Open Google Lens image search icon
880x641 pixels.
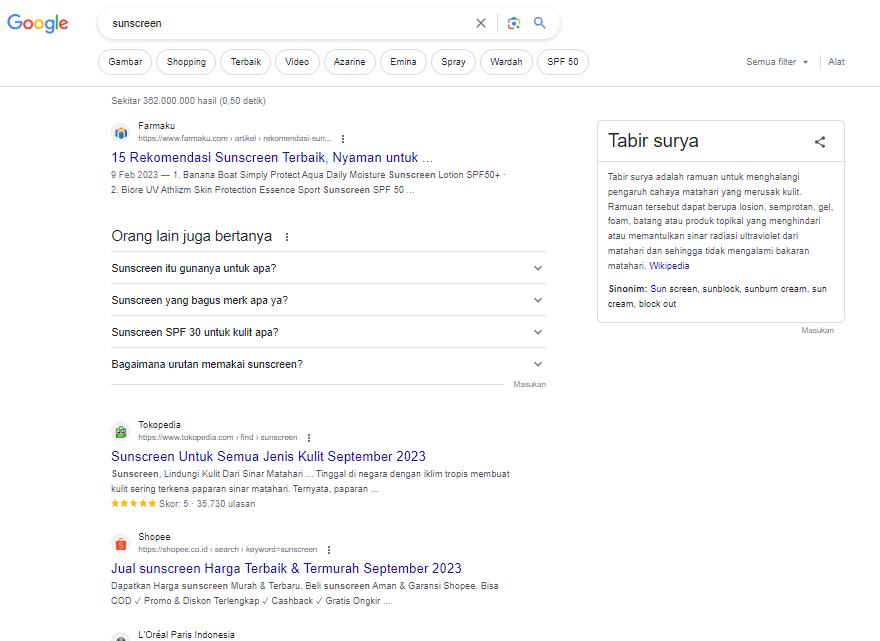[x=514, y=23]
